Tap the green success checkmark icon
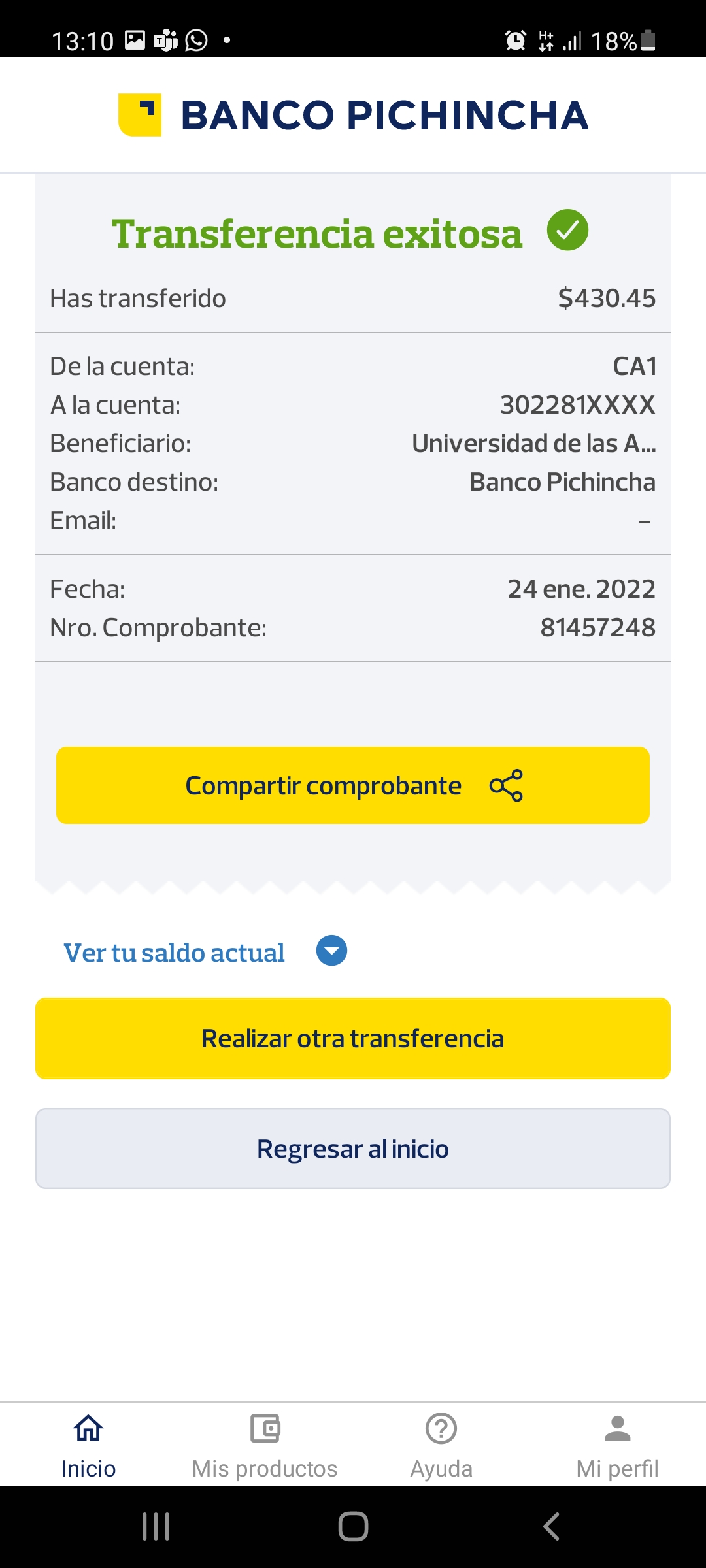 click(x=567, y=230)
